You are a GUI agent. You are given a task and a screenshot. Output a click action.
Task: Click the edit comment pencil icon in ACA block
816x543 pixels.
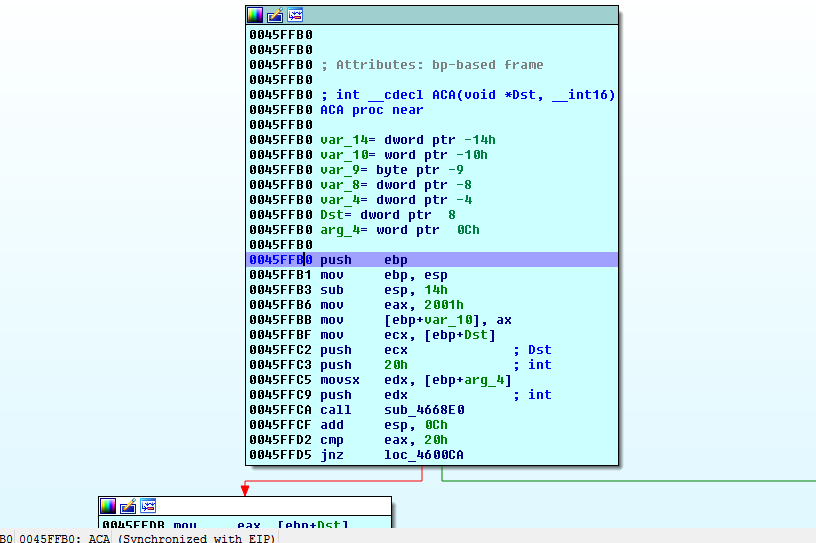[275, 15]
